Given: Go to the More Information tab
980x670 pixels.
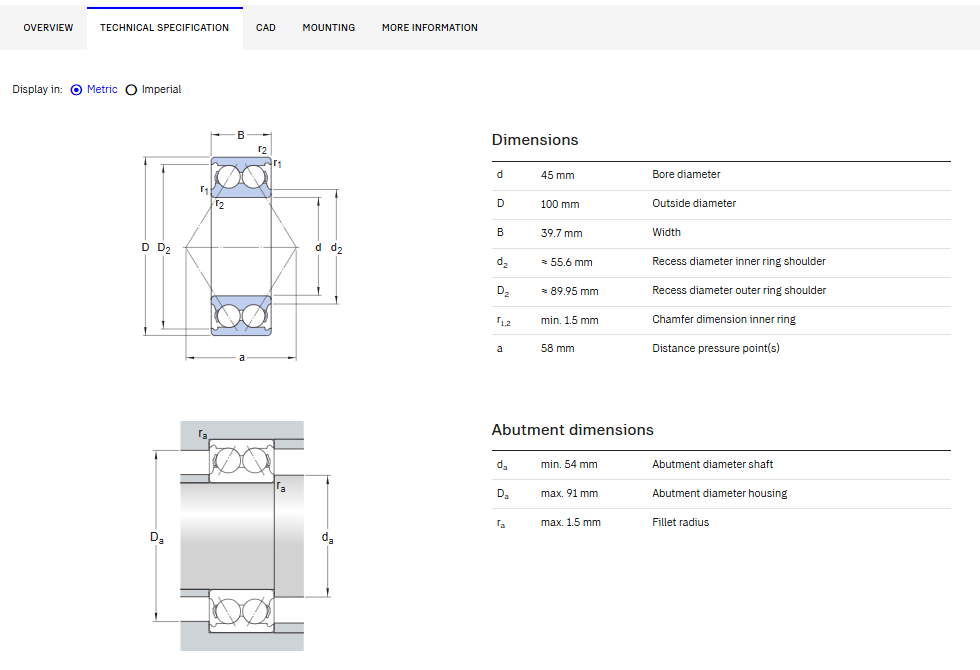Looking at the screenshot, I should (430, 28).
